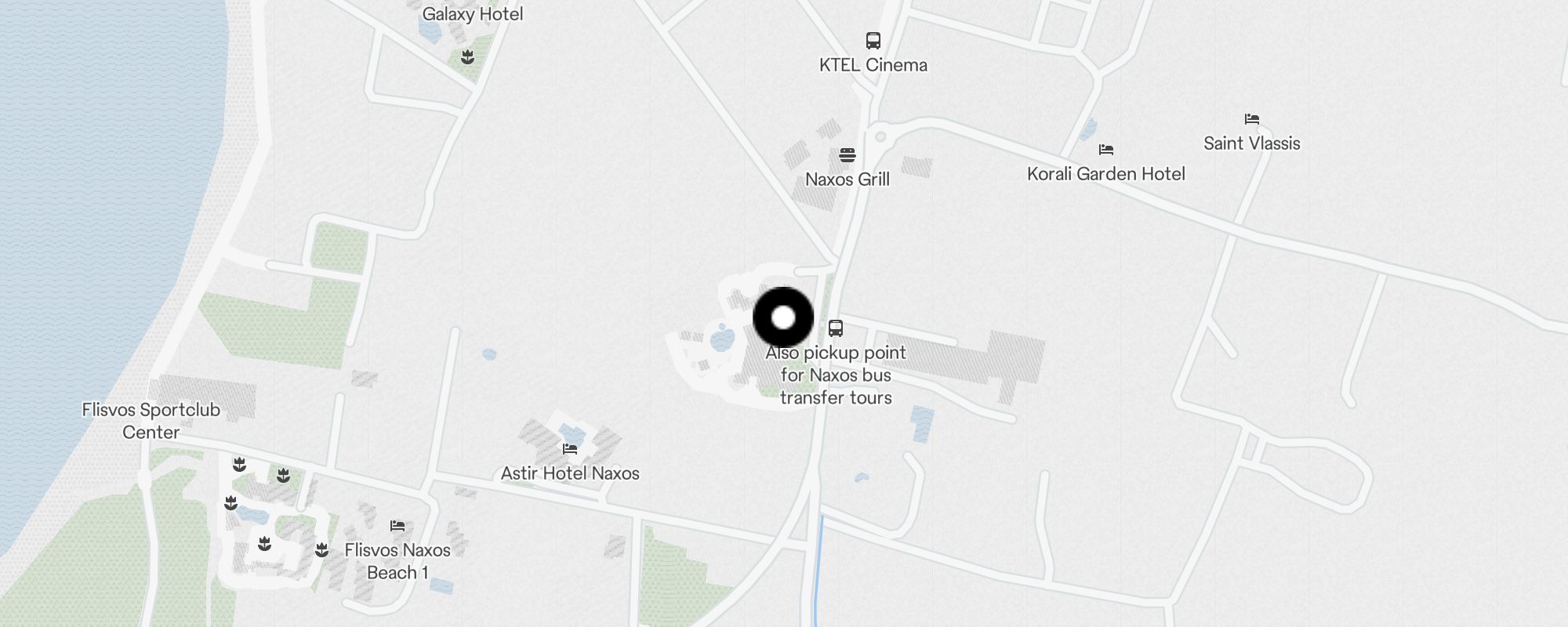Select the Flisvos Naxos Beach 1 bed icon
1568x627 pixels.
(x=397, y=525)
